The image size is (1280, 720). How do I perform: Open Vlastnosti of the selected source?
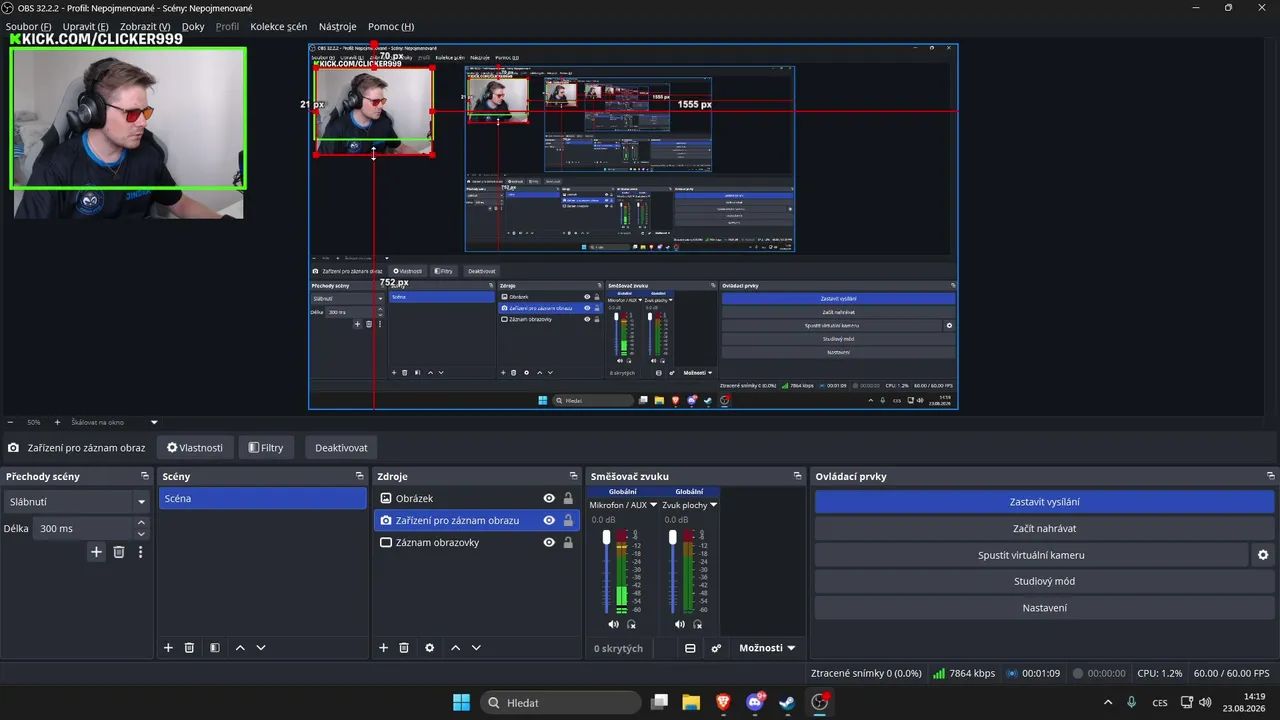(x=195, y=448)
